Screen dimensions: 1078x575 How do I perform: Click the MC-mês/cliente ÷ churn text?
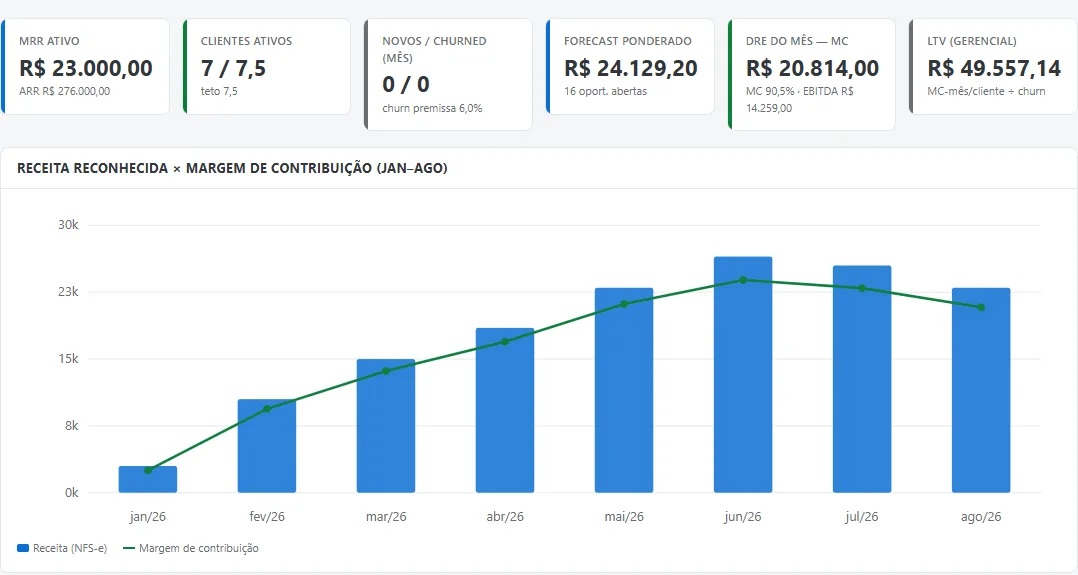[986, 91]
